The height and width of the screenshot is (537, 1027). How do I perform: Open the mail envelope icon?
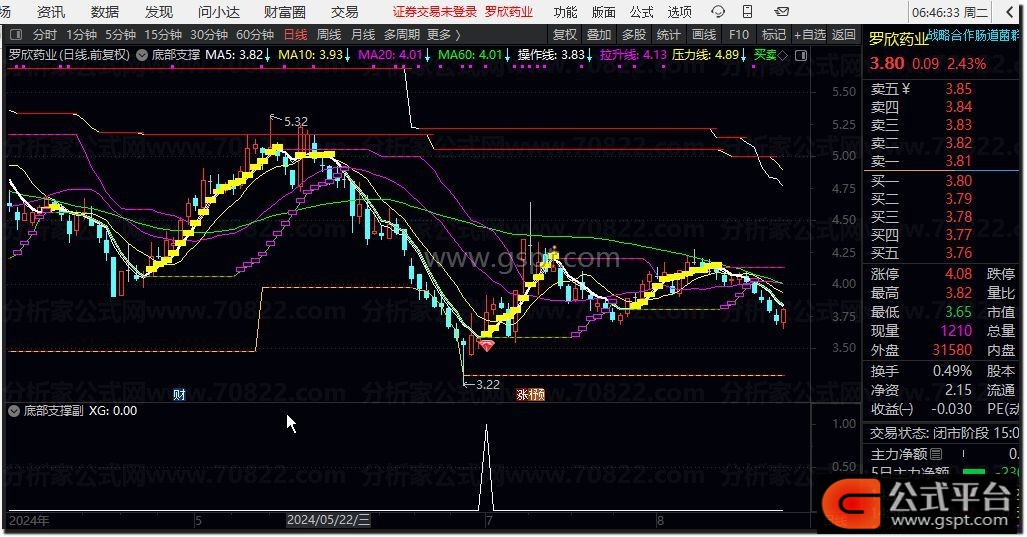[781, 12]
